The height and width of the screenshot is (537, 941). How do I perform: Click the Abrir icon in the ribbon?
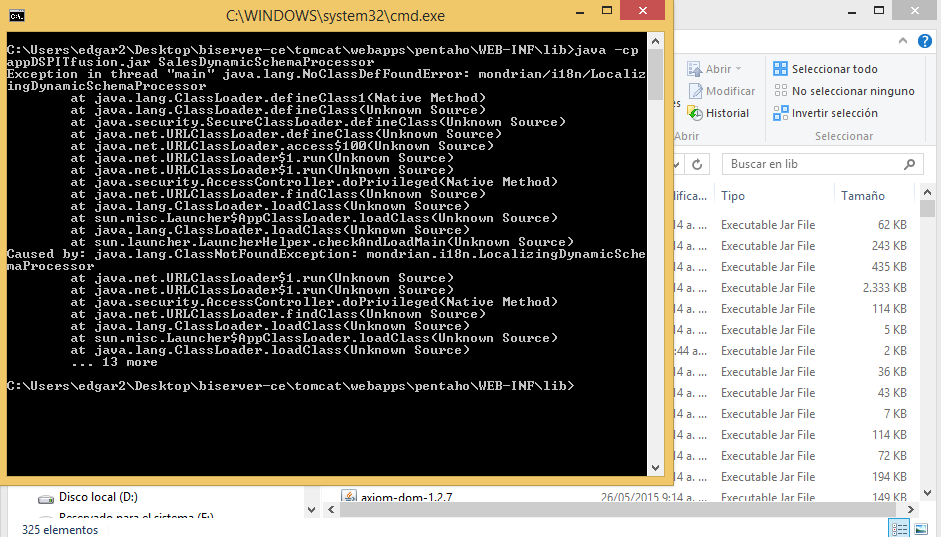point(695,69)
